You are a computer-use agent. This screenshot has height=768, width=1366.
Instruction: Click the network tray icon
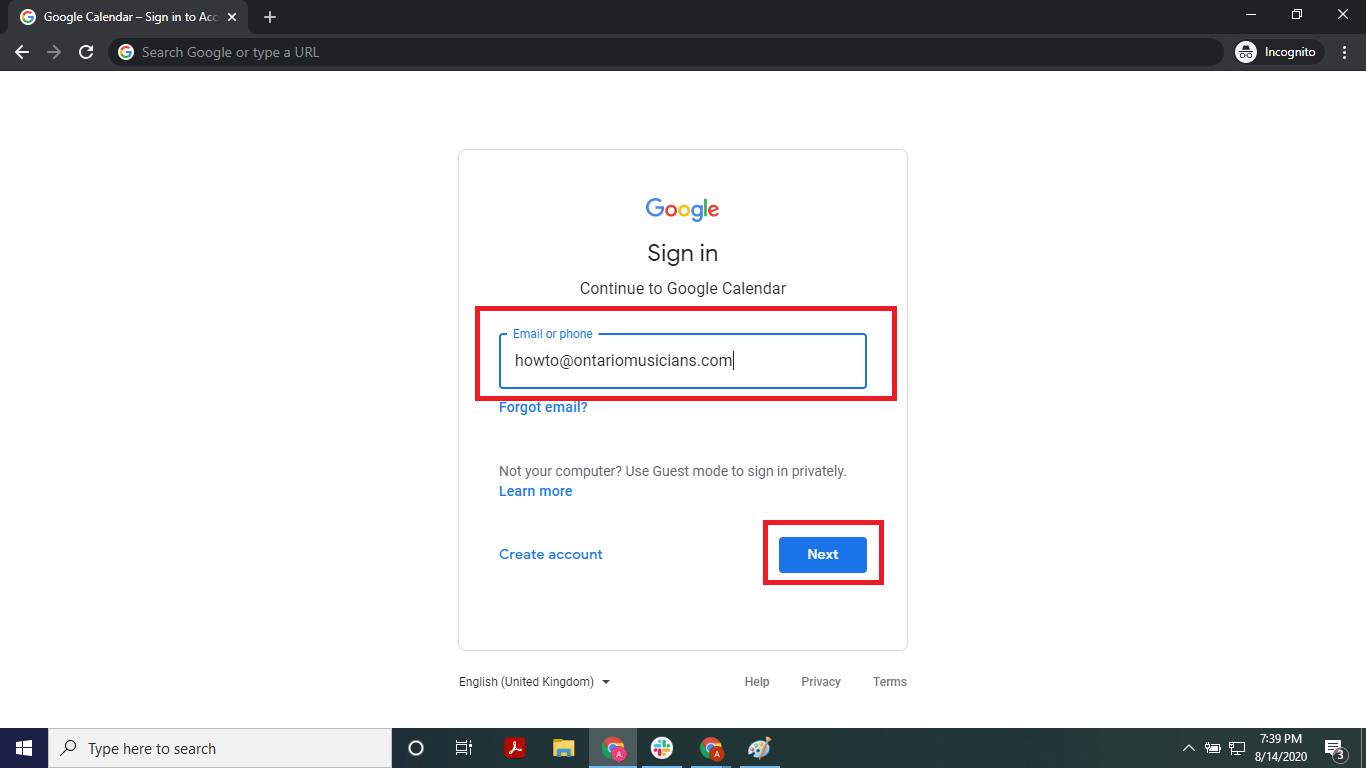pyautogui.click(x=1237, y=748)
